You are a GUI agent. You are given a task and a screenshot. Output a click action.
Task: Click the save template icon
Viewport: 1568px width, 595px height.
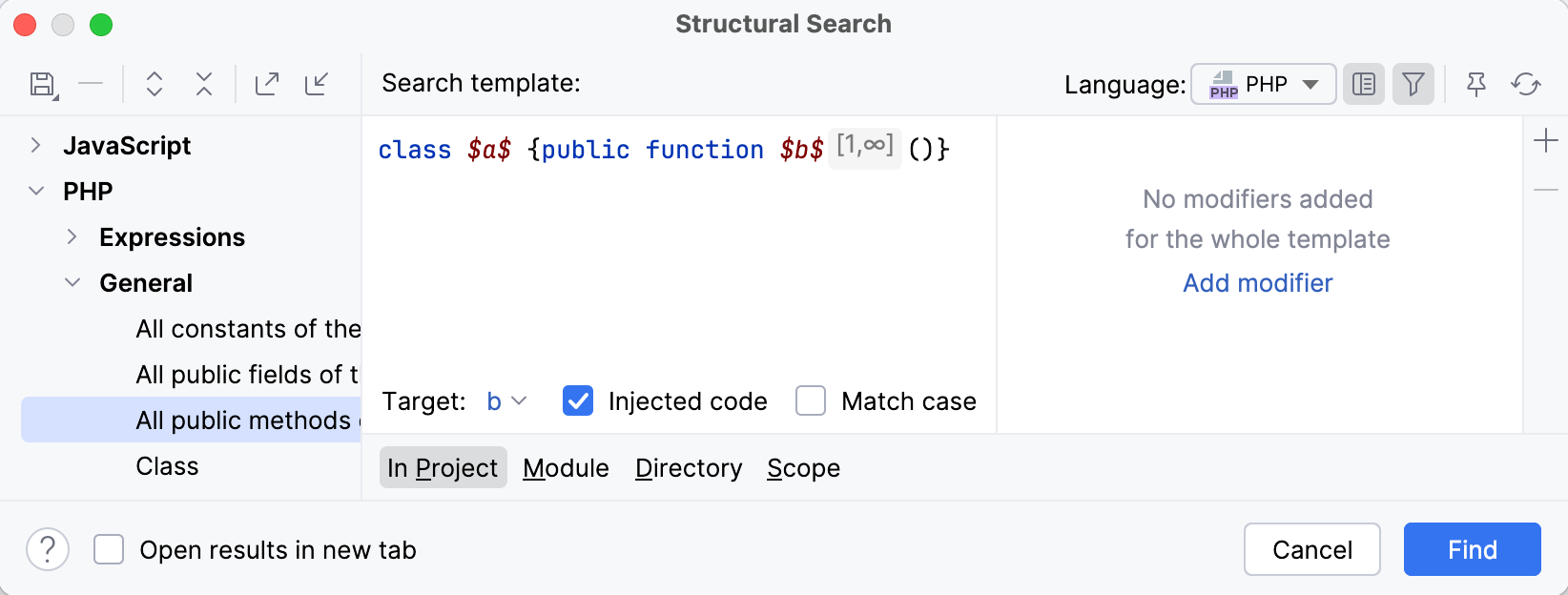point(43,85)
